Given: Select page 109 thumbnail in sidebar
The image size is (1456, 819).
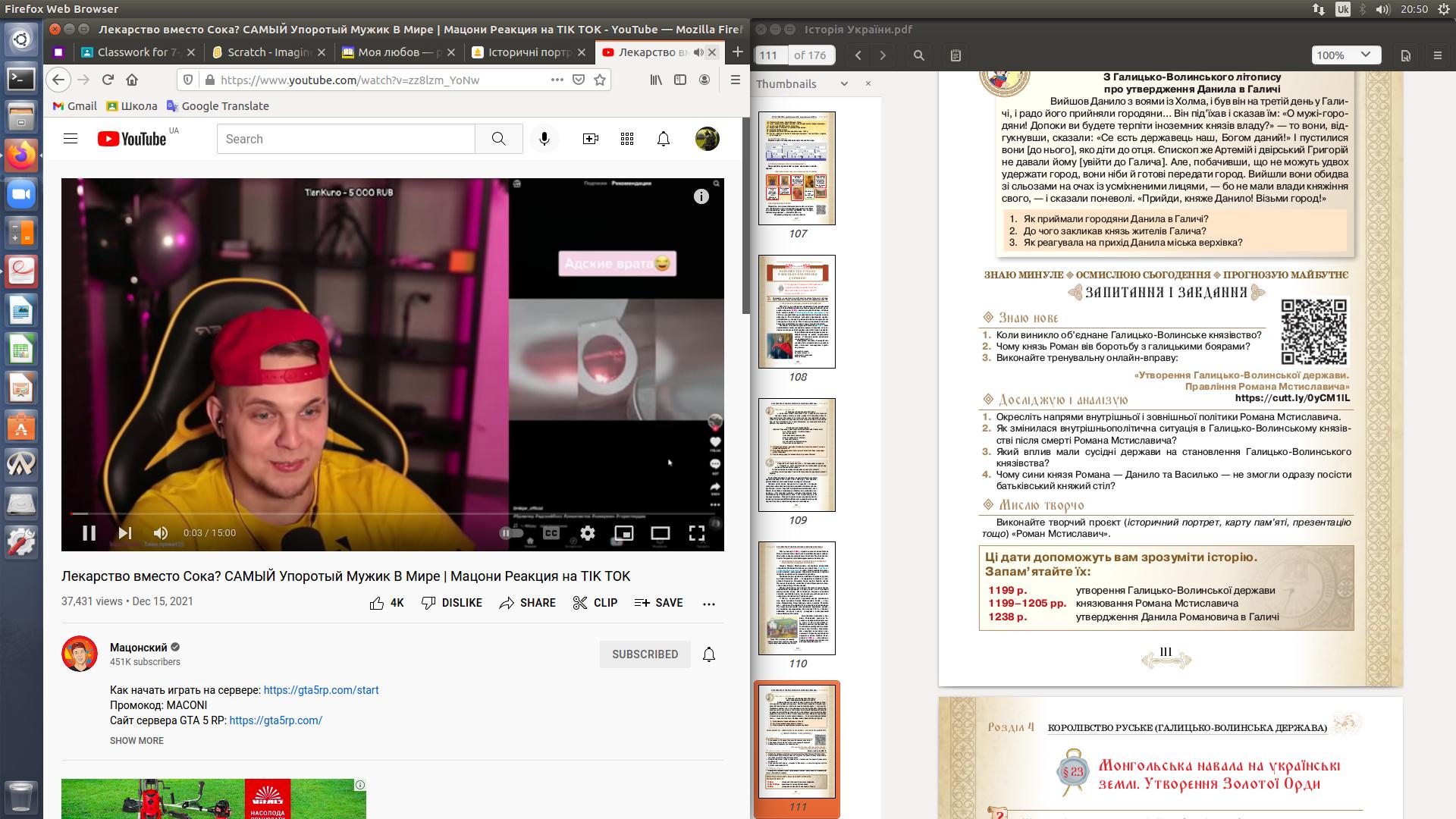Looking at the screenshot, I should point(797,455).
